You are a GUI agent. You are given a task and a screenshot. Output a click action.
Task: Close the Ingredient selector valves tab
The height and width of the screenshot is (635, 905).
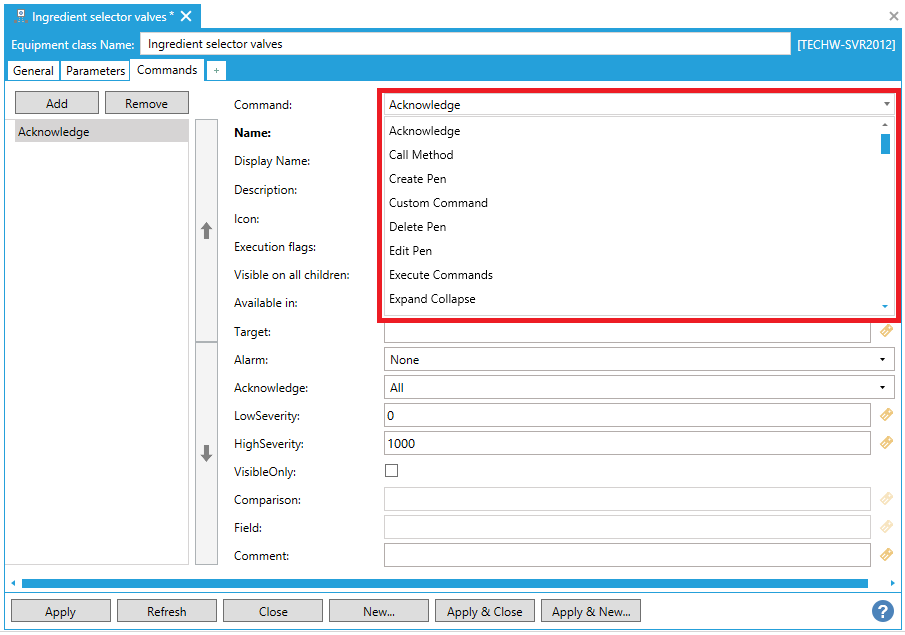186,17
